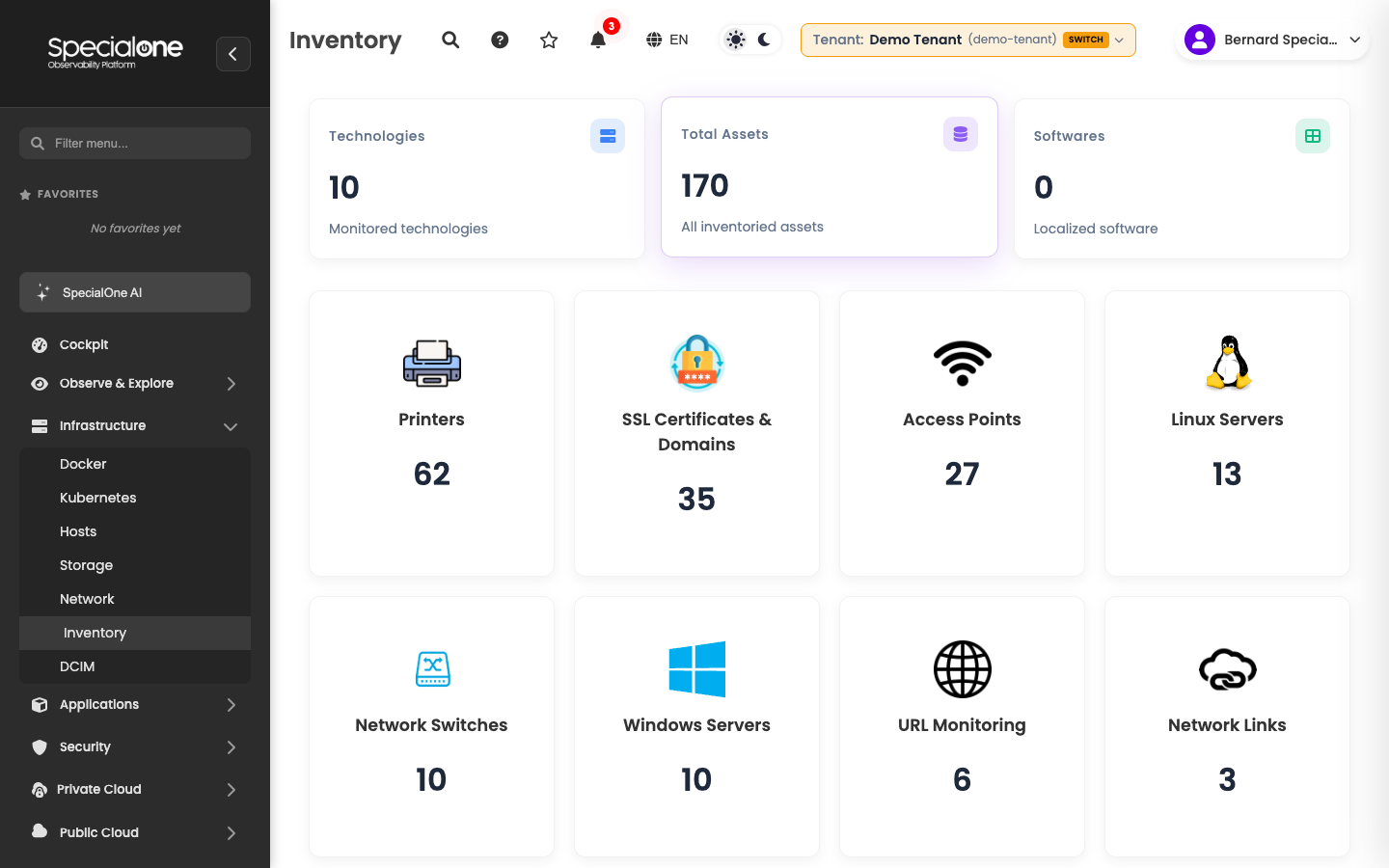
Task: Collapse the sidebar with back arrow button
Action: point(233,54)
